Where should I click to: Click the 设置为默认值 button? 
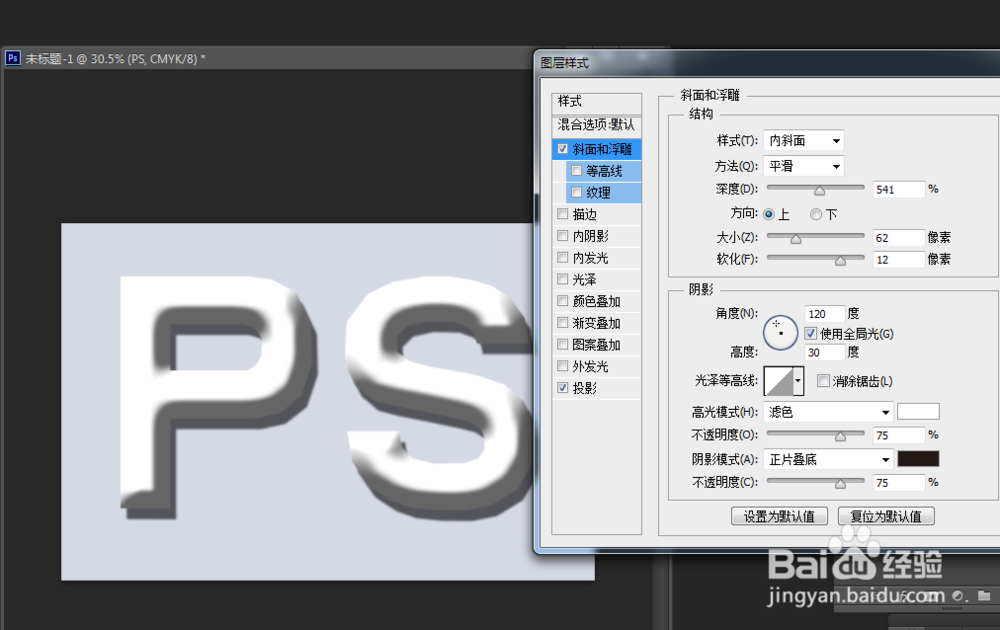pyautogui.click(x=779, y=515)
